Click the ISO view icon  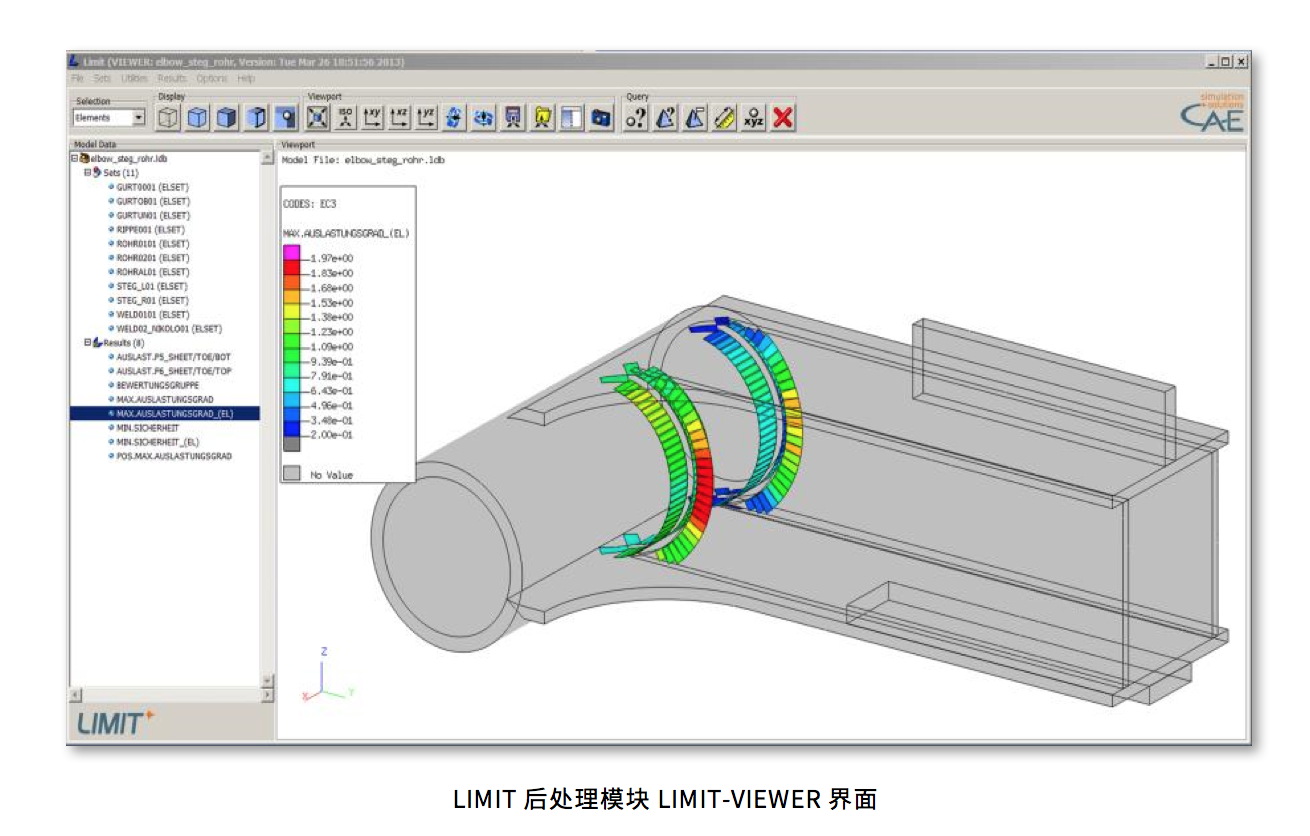tap(346, 118)
